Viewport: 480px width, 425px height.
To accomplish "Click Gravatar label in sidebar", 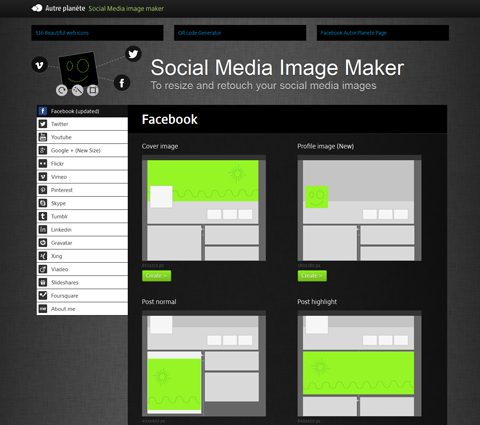I will click(x=61, y=243).
